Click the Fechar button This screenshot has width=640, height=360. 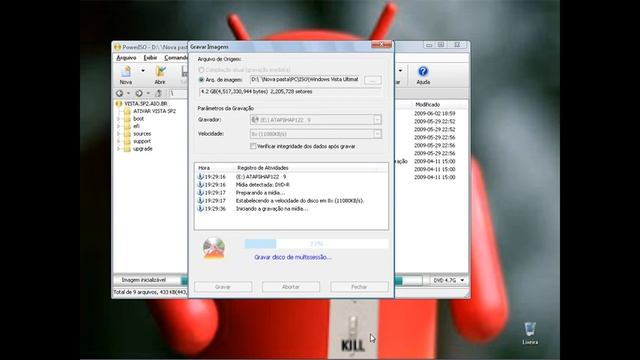(359, 287)
